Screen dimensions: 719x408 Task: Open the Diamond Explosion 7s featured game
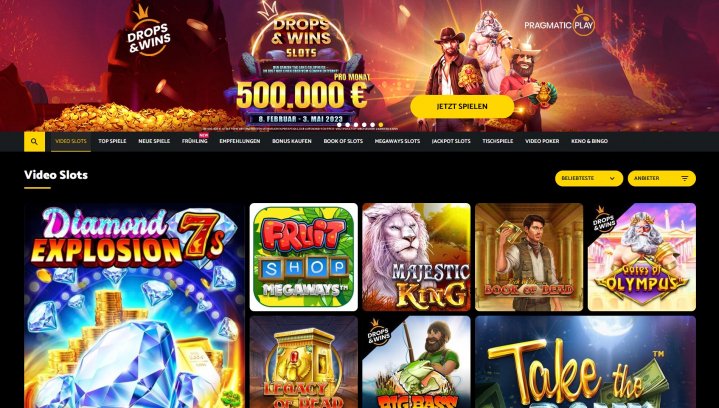point(134,306)
